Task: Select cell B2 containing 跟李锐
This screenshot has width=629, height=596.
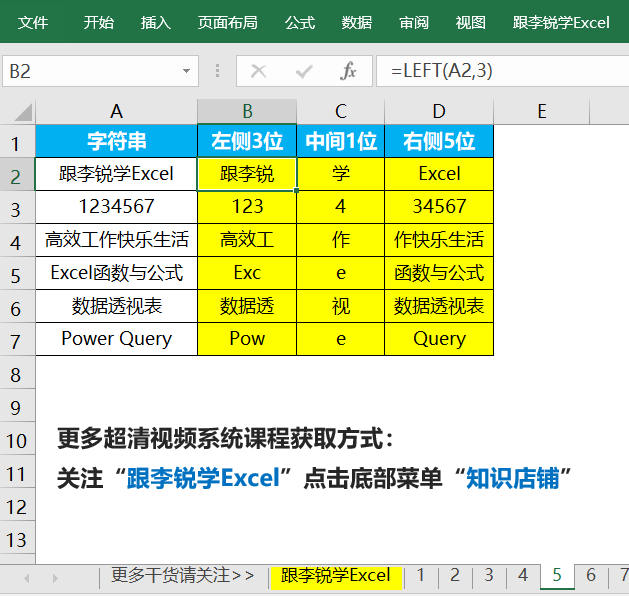Action: [247, 174]
